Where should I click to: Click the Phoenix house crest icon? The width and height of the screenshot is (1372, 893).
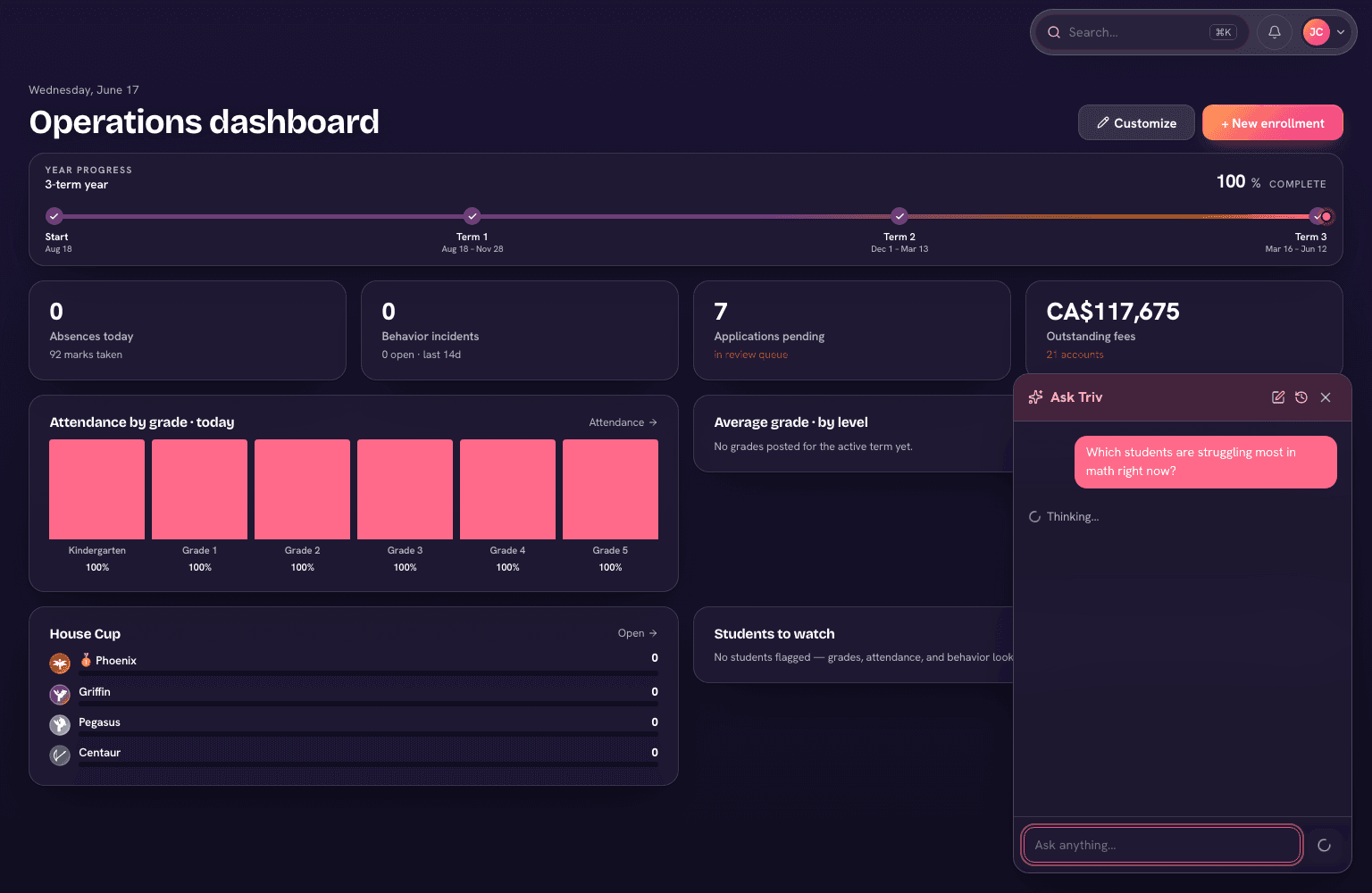[60, 663]
